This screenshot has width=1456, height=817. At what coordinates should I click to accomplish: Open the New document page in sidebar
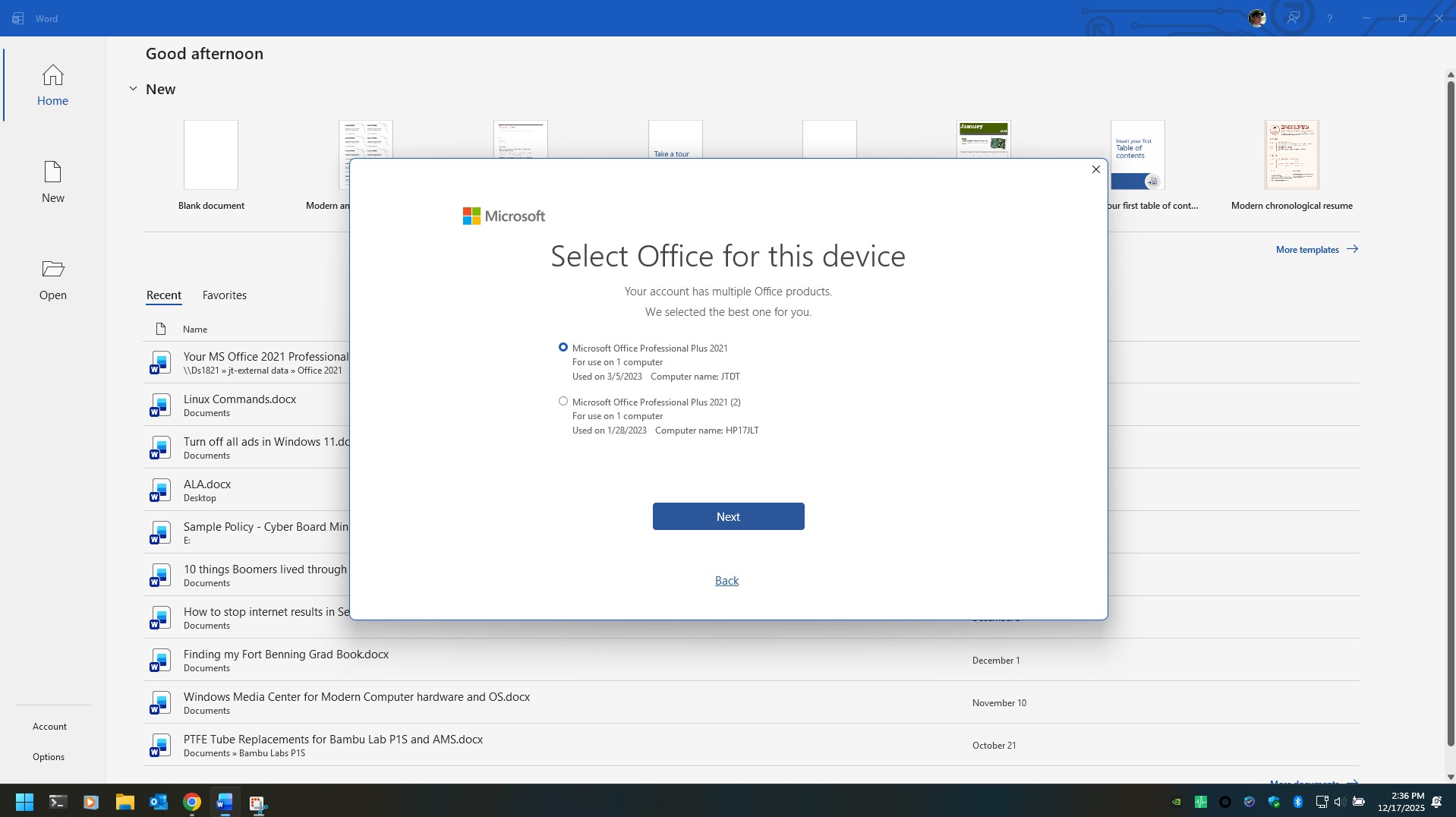[x=52, y=182]
